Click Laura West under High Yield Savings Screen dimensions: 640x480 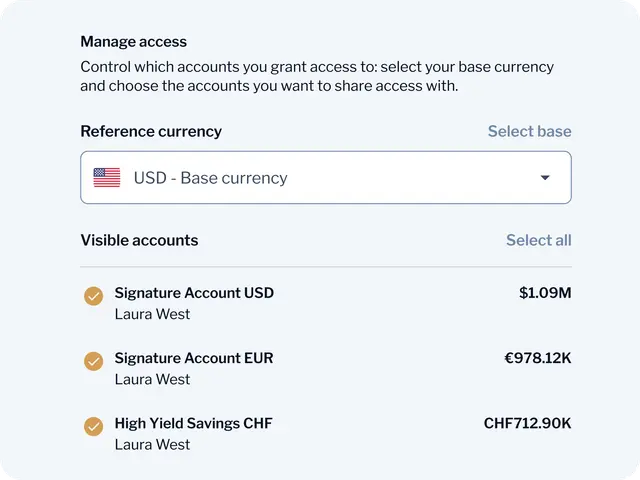[x=152, y=444]
